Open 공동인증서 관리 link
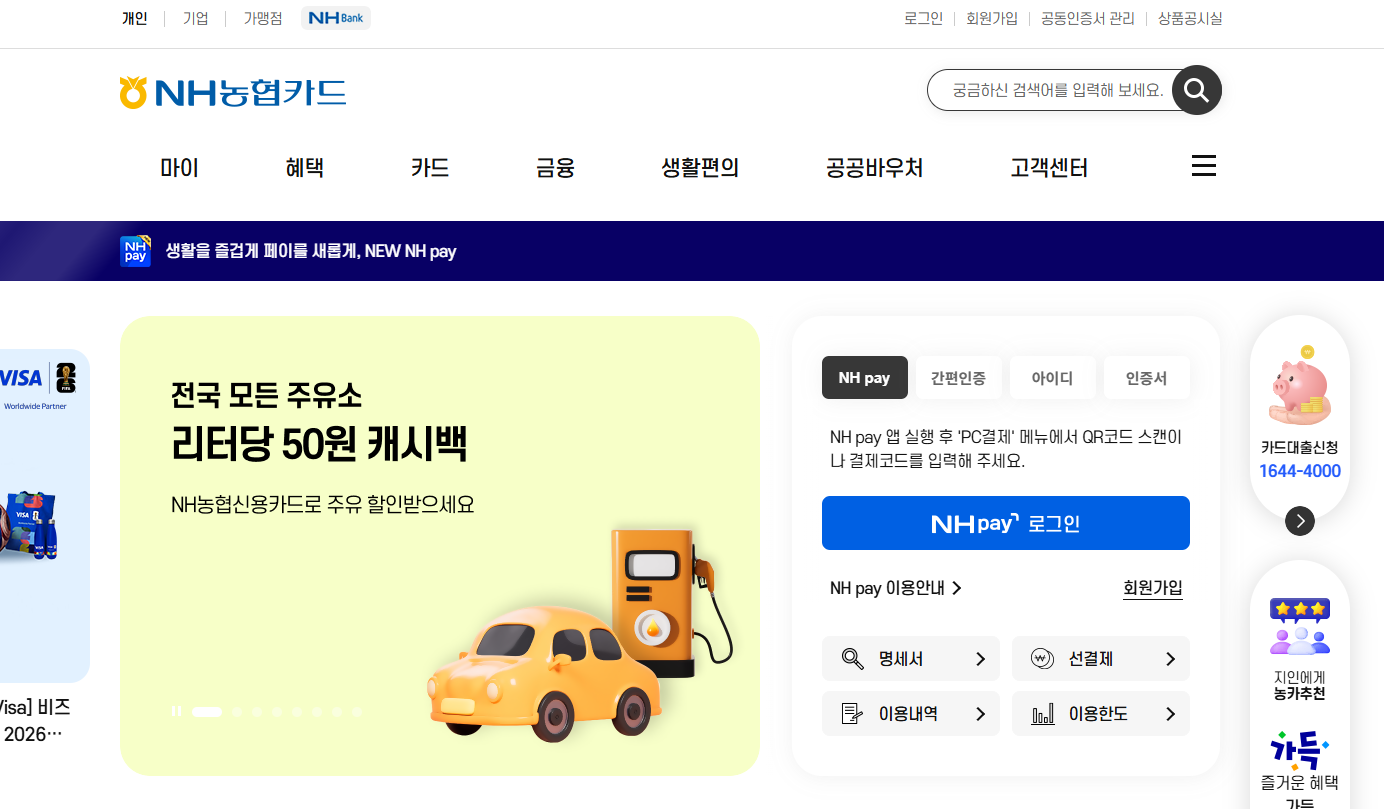The width and height of the screenshot is (1384, 809). click(x=1088, y=18)
